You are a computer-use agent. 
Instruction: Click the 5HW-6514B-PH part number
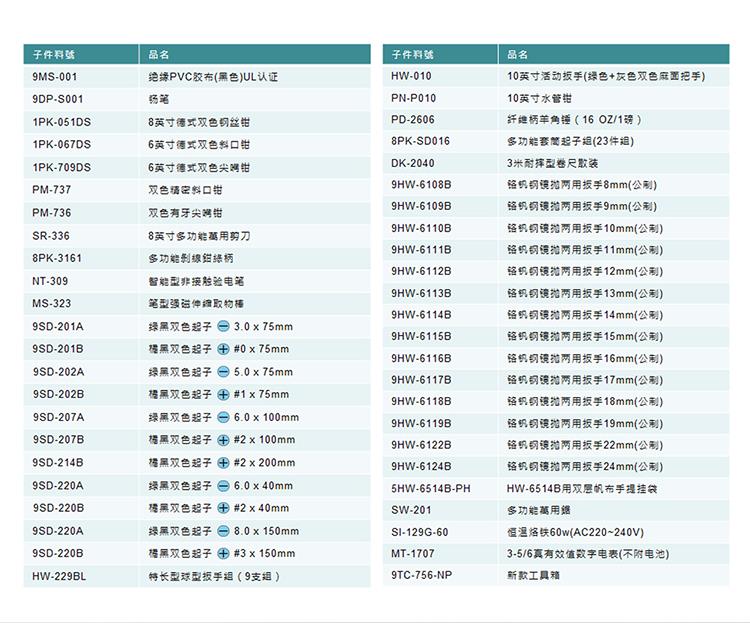coord(430,488)
